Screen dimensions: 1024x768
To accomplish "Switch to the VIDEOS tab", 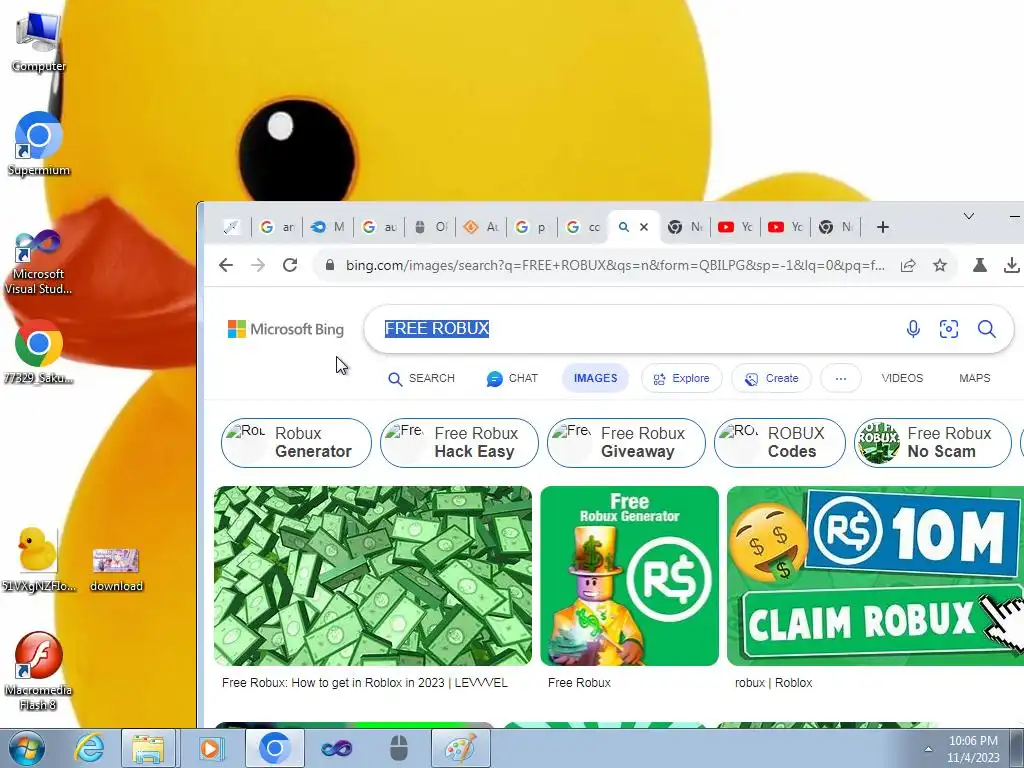I will pos(902,378).
